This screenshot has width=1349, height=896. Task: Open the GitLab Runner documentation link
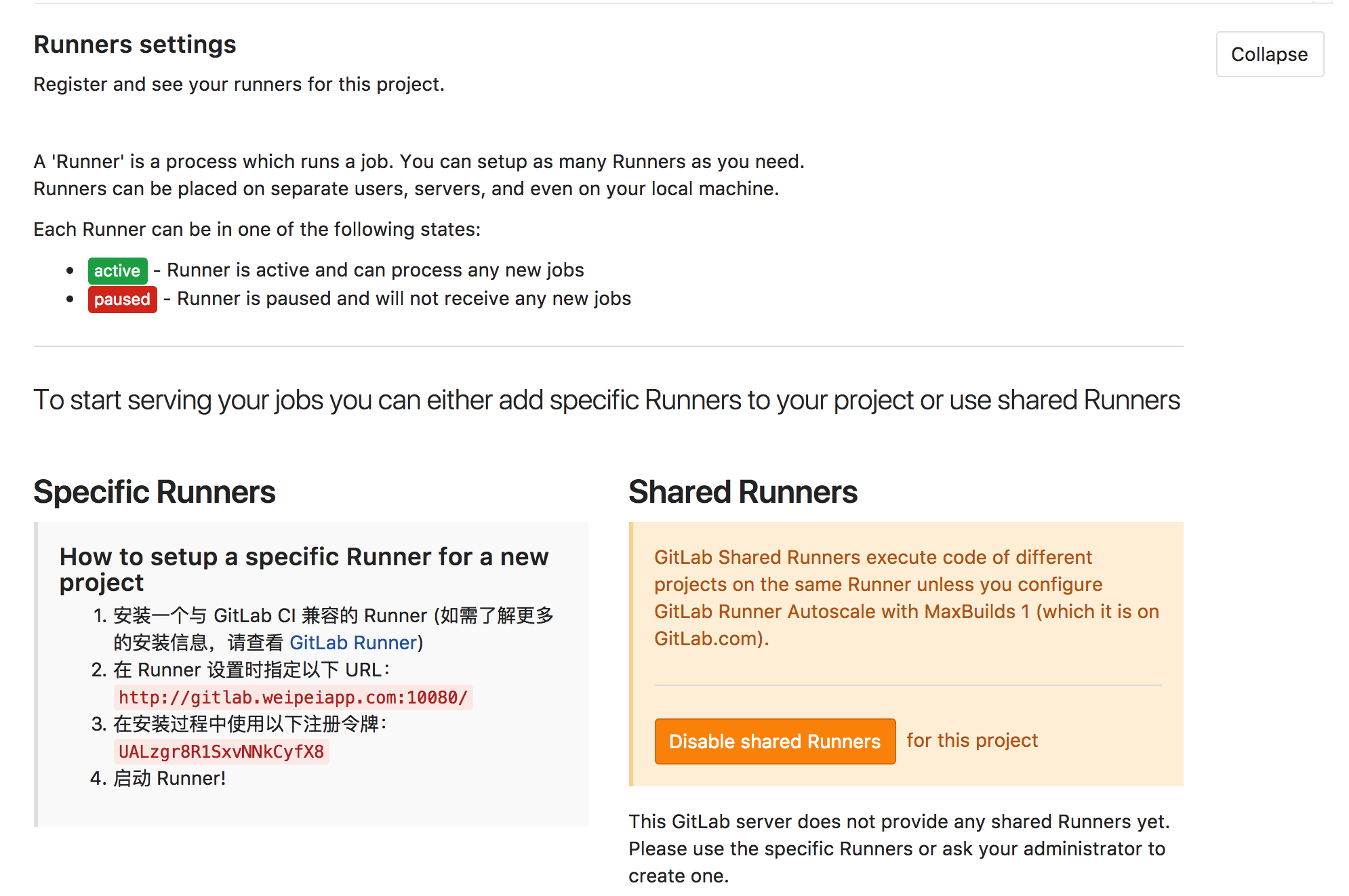pos(353,642)
